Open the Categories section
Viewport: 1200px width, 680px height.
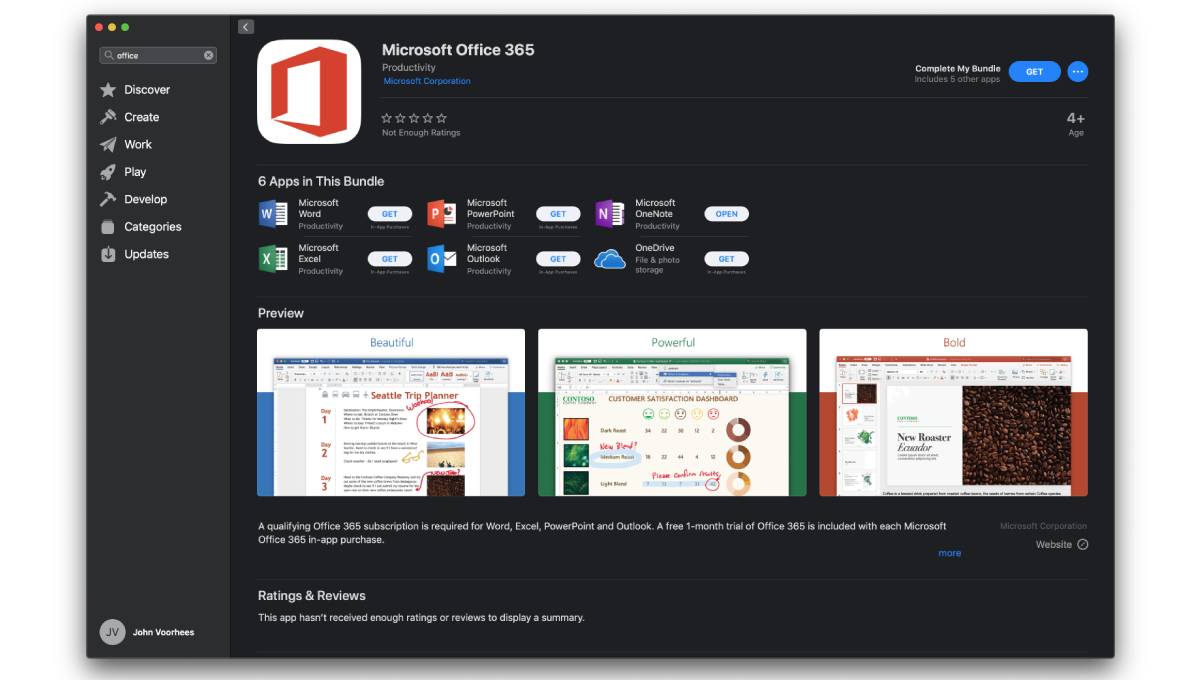pyautogui.click(x=151, y=226)
